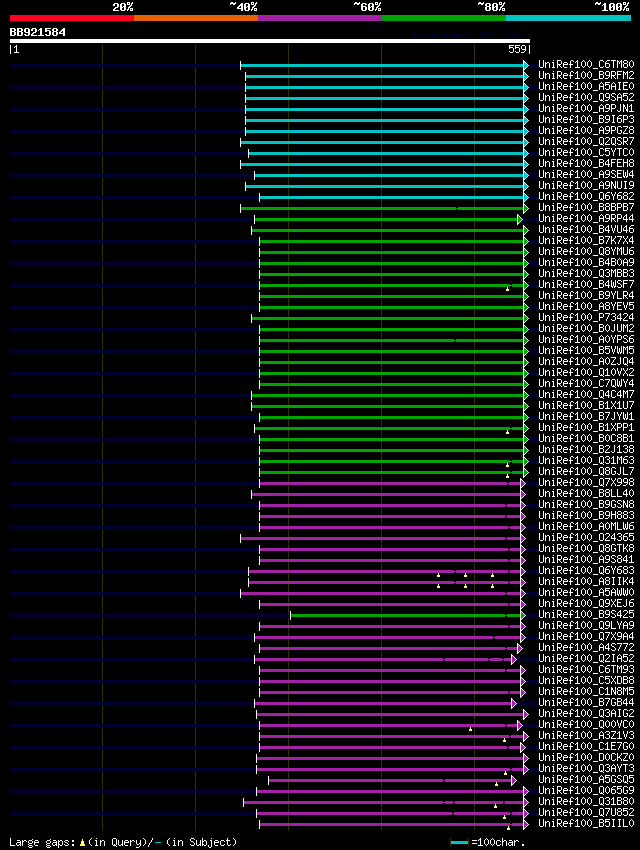Select the UniRef100_Q2IA52 label
The width and height of the screenshot is (640, 850).
586,659
